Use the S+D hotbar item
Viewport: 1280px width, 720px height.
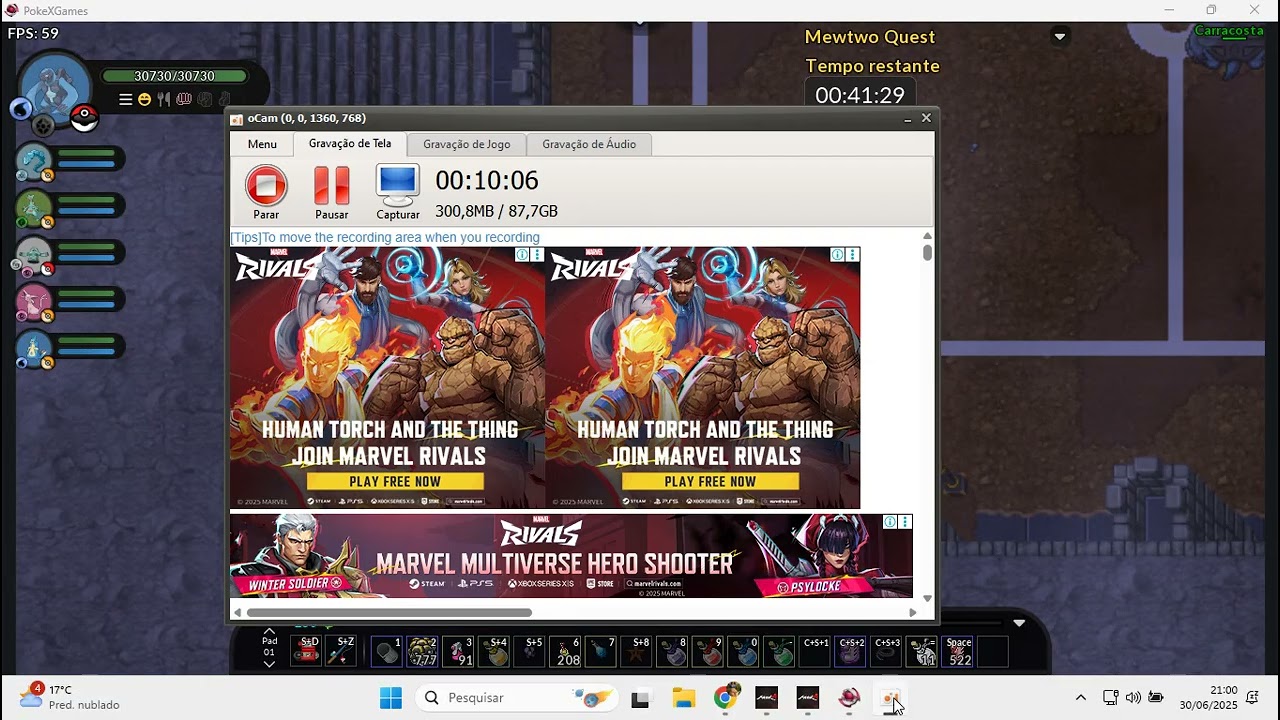307,651
